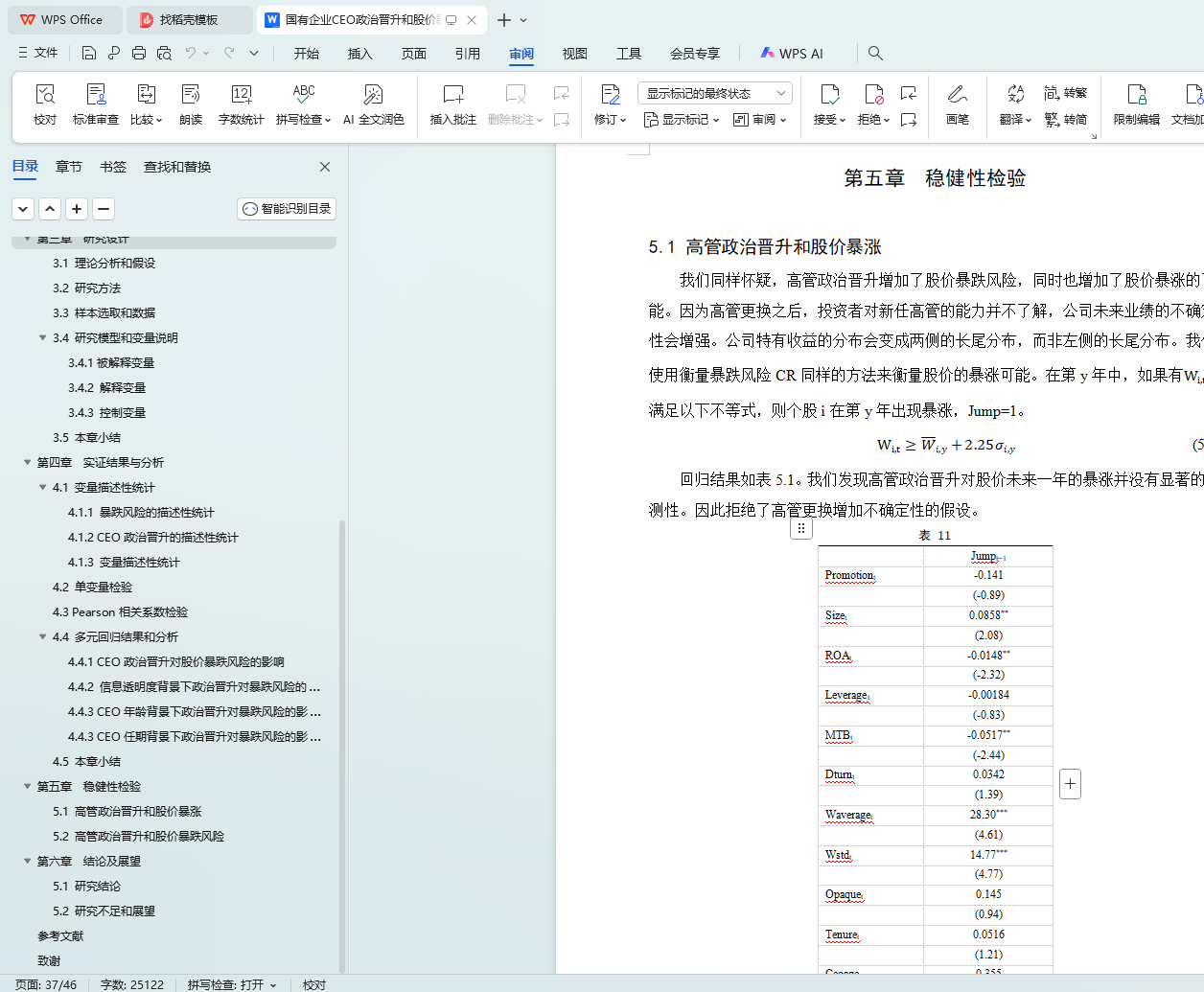Go to next revision change icon
This screenshot has width=1204, height=992.
tap(909, 120)
